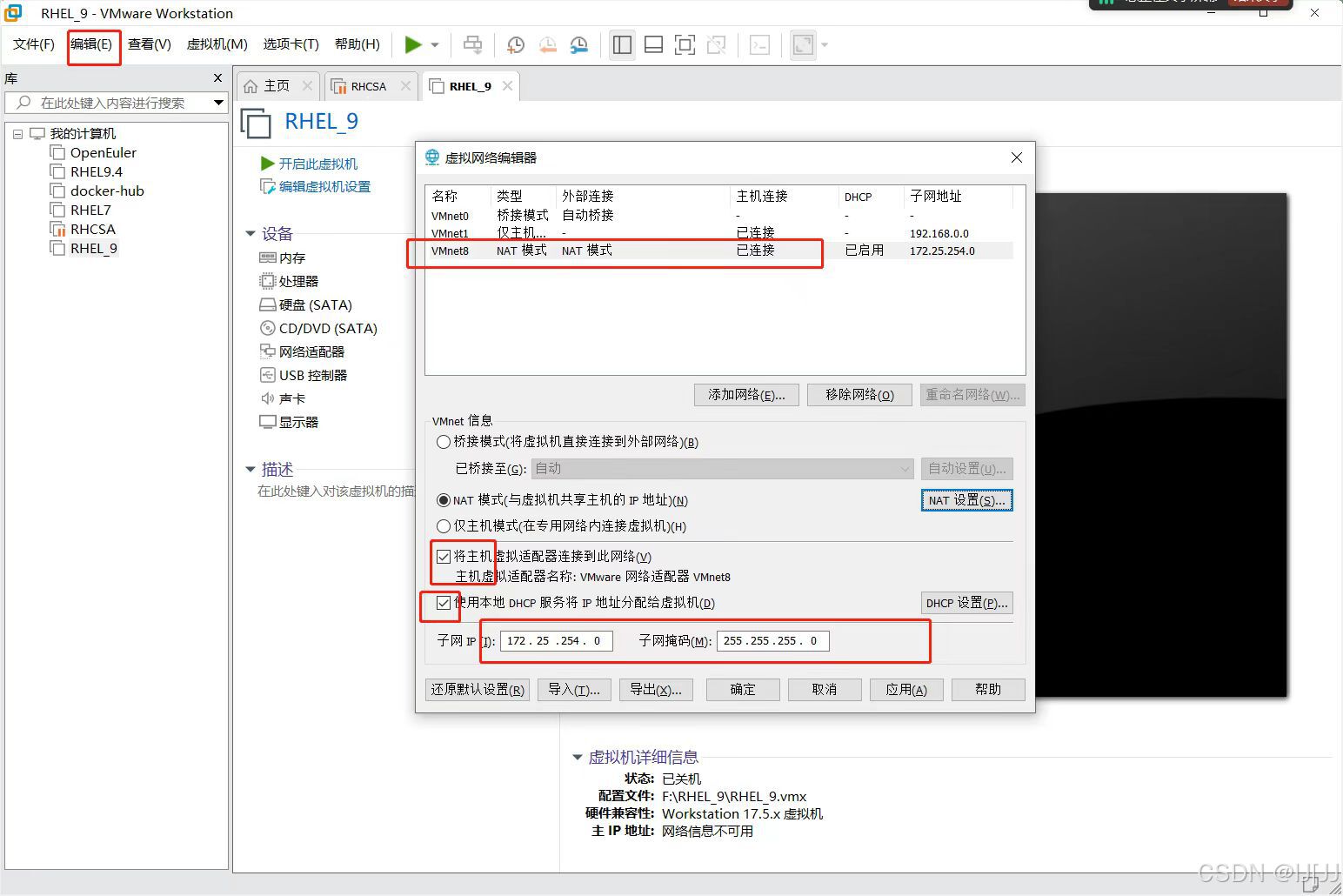Select 桥接模式 radio button
Viewport: 1343px width, 896px height.
444,442
